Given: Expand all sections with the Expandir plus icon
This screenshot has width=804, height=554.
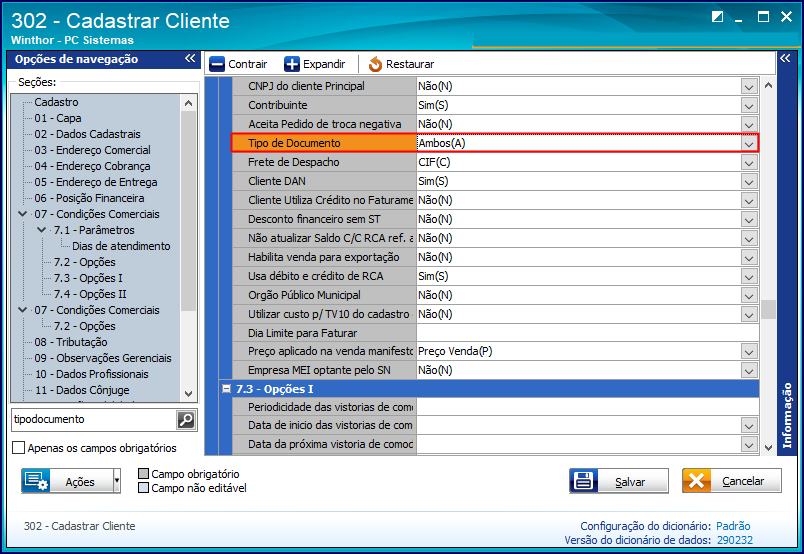Looking at the screenshot, I should (292, 64).
